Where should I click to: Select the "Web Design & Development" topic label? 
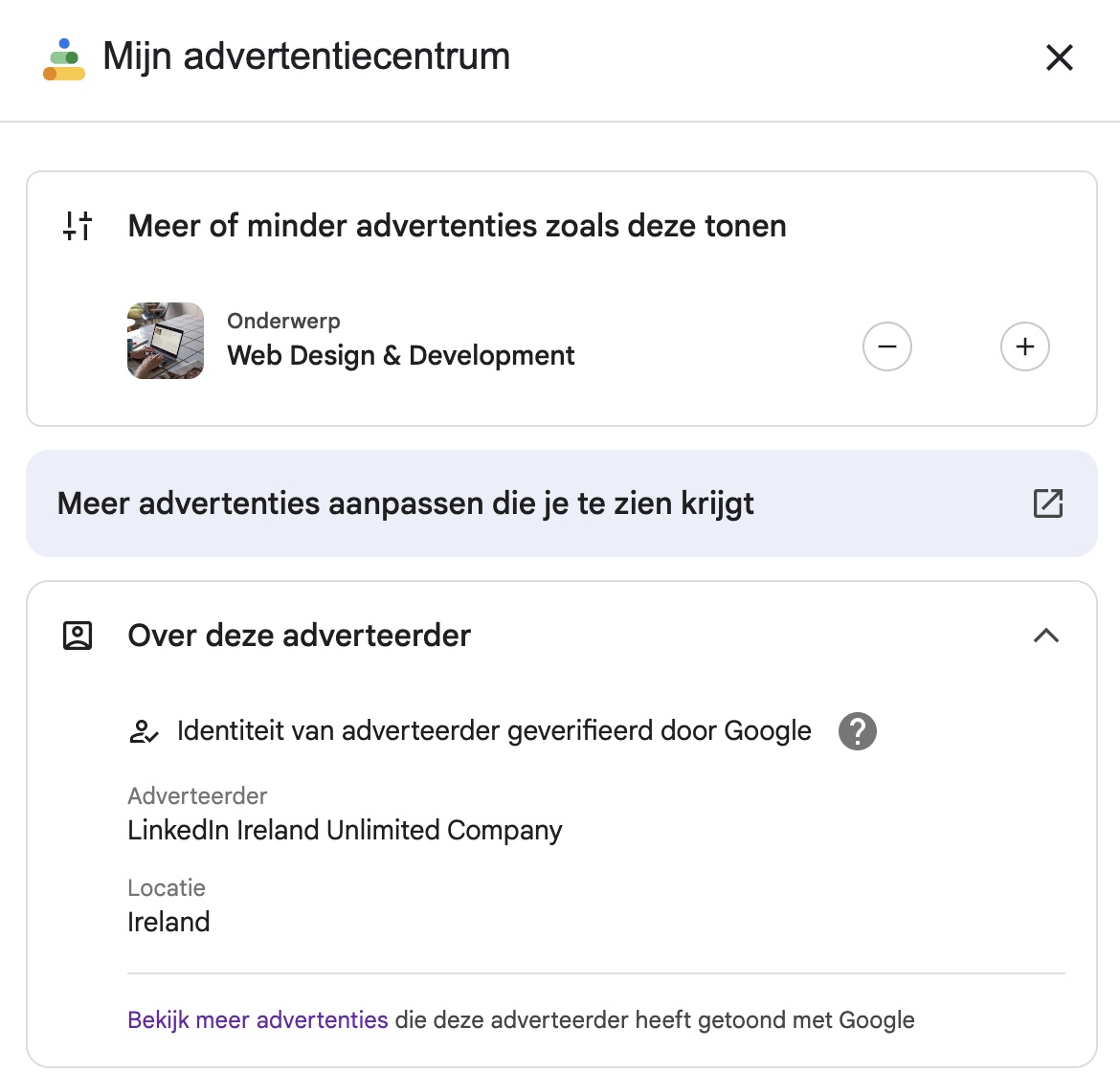(x=400, y=356)
